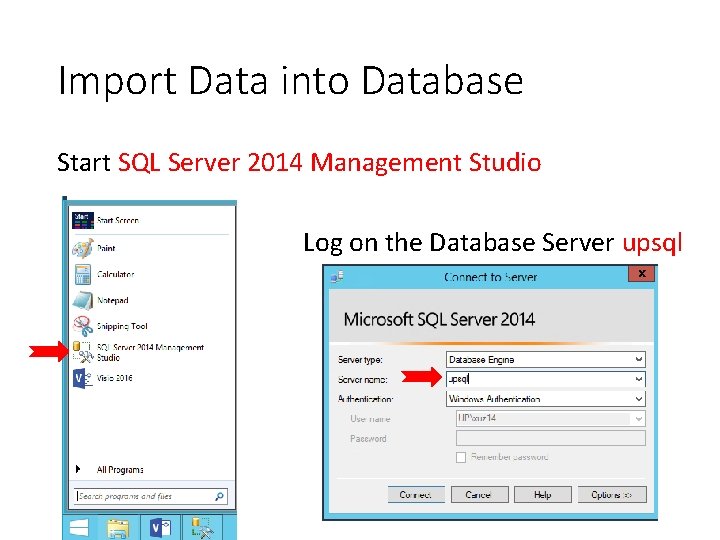Screen dimensions: 720x540
Task: Launch the Snipping Tool icon
Action: (83, 326)
